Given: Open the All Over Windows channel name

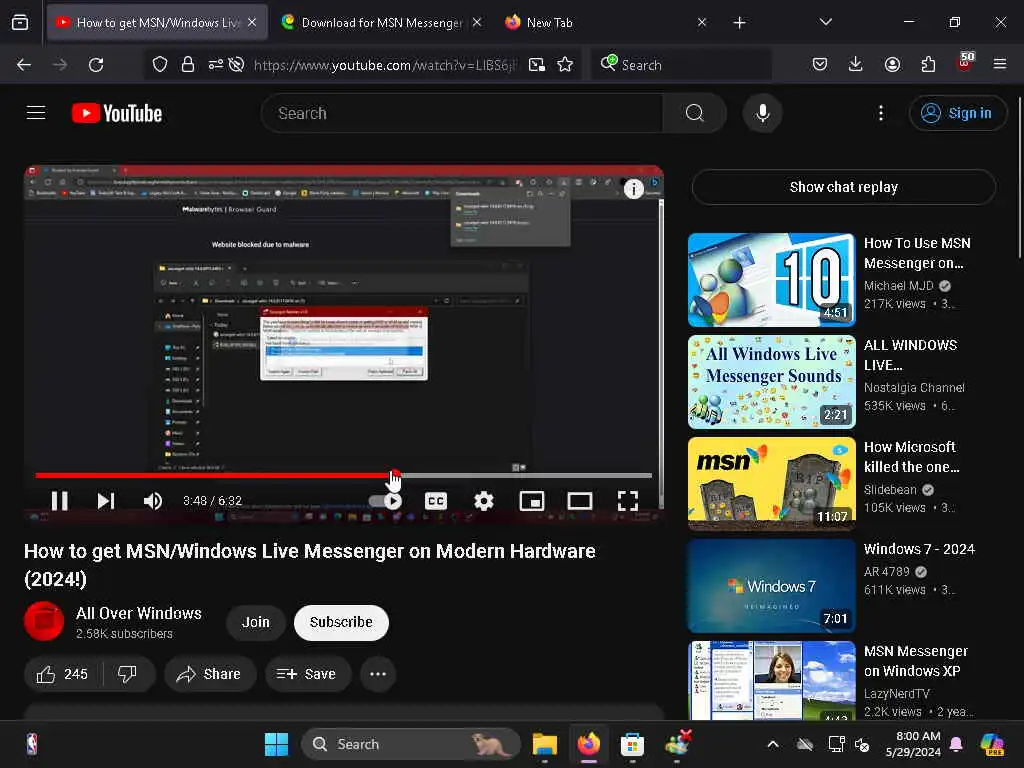Looking at the screenshot, I should click(x=138, y=613).
